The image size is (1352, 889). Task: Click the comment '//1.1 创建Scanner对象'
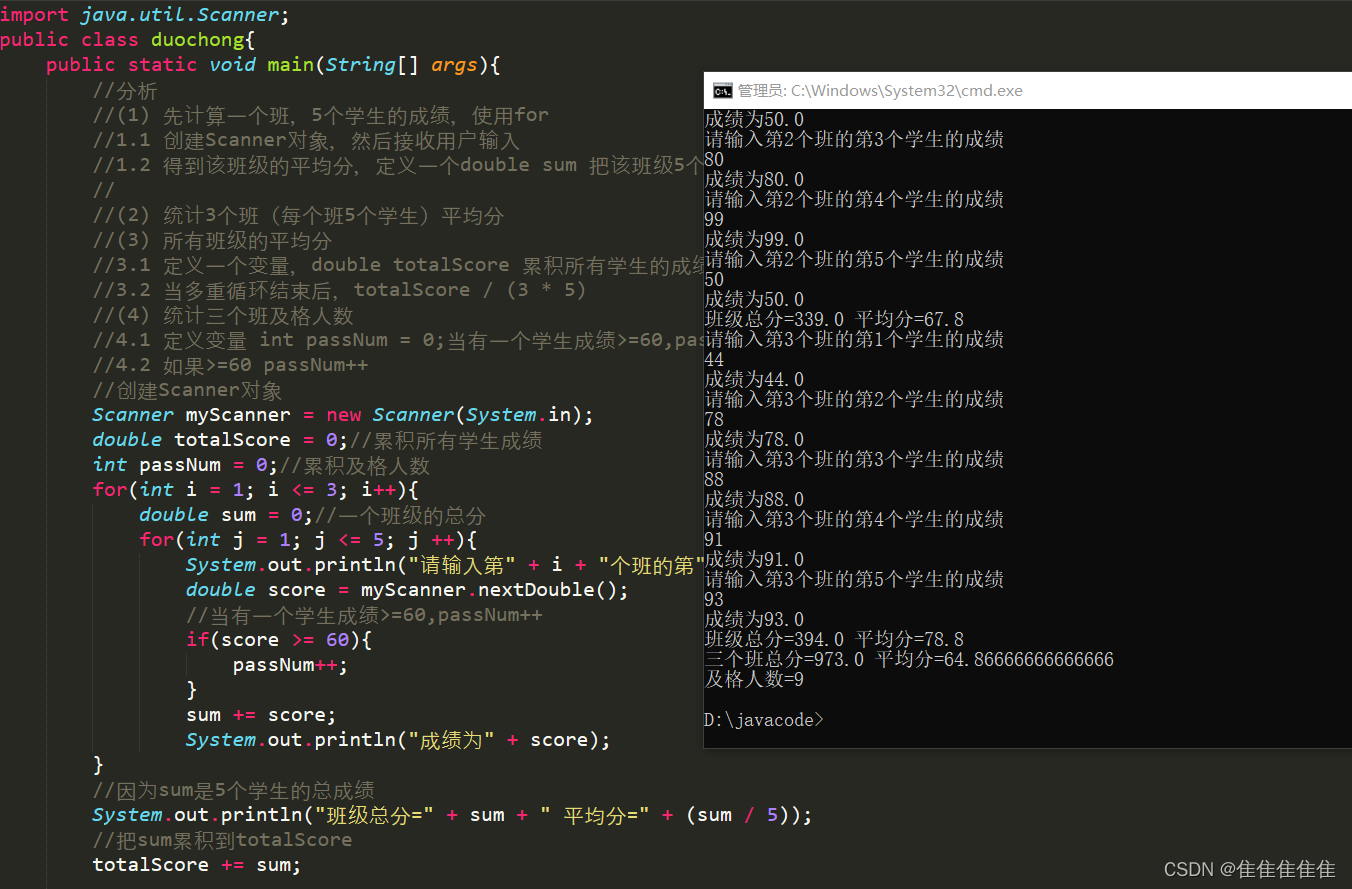tap(306, 140)
